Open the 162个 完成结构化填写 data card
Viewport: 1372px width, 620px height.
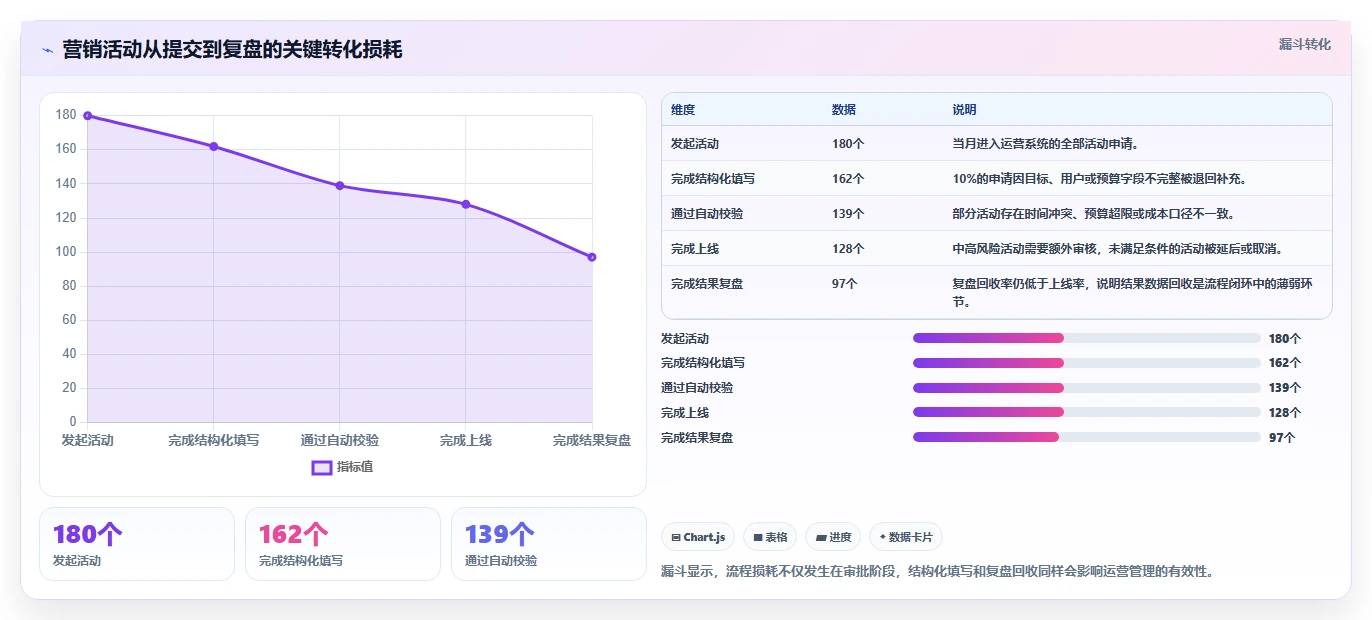[x=343, y=544]
